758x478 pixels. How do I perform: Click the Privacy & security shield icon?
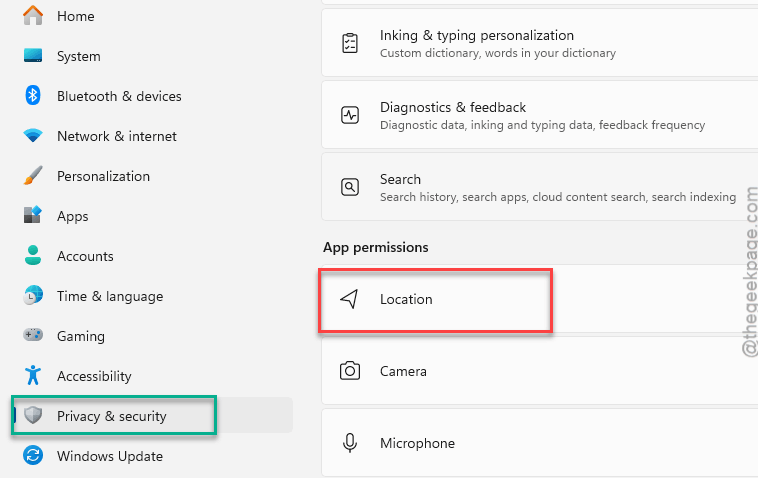[33, 415]
